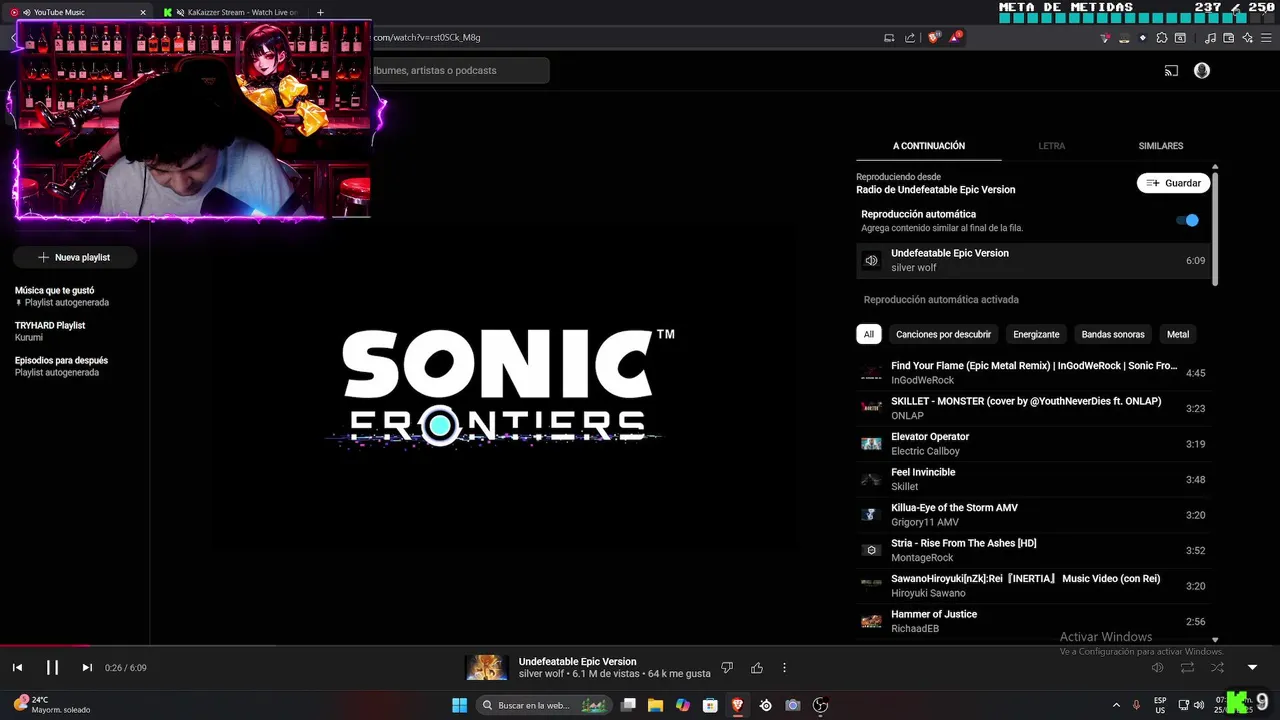Screen dimensions: 1280x720
Task: Play Elevator Operator by Electric Callboy
Action: tap(1033, 444)
